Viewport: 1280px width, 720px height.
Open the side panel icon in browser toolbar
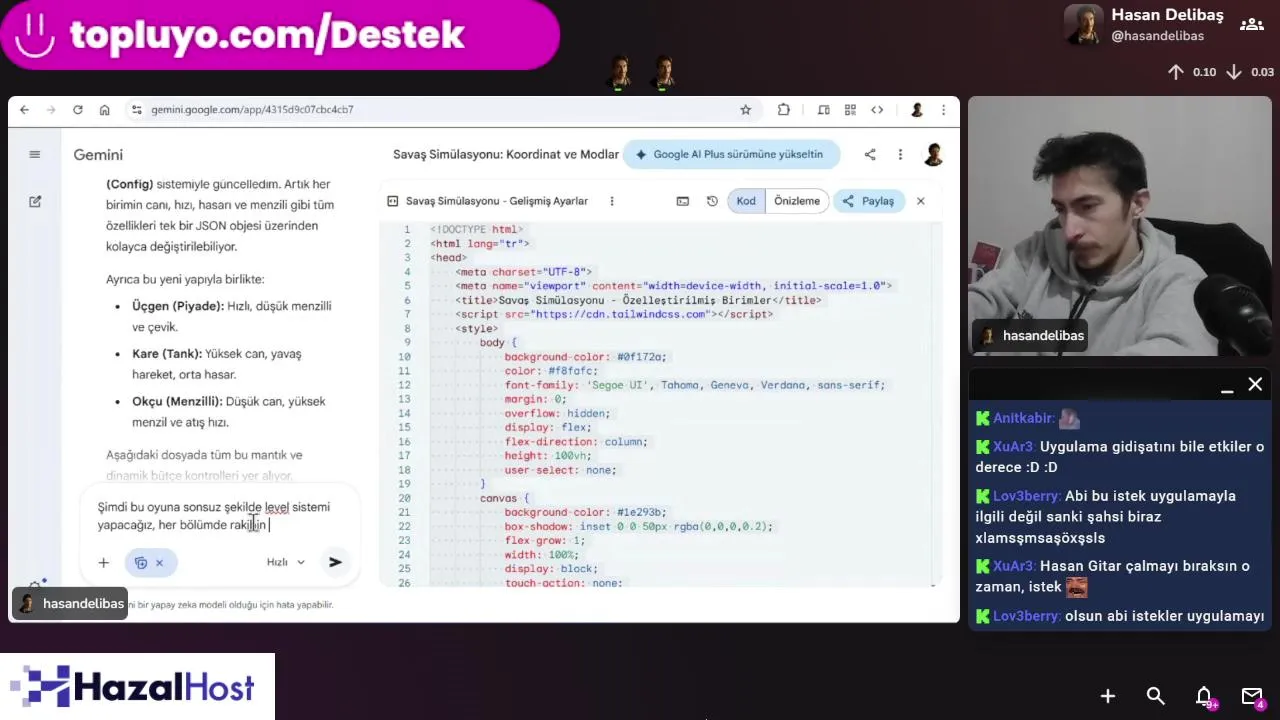pos(823,110)
